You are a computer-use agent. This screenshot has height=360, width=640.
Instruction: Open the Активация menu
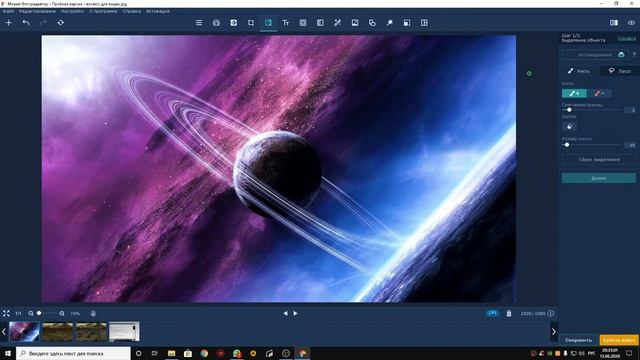(158, 11)
